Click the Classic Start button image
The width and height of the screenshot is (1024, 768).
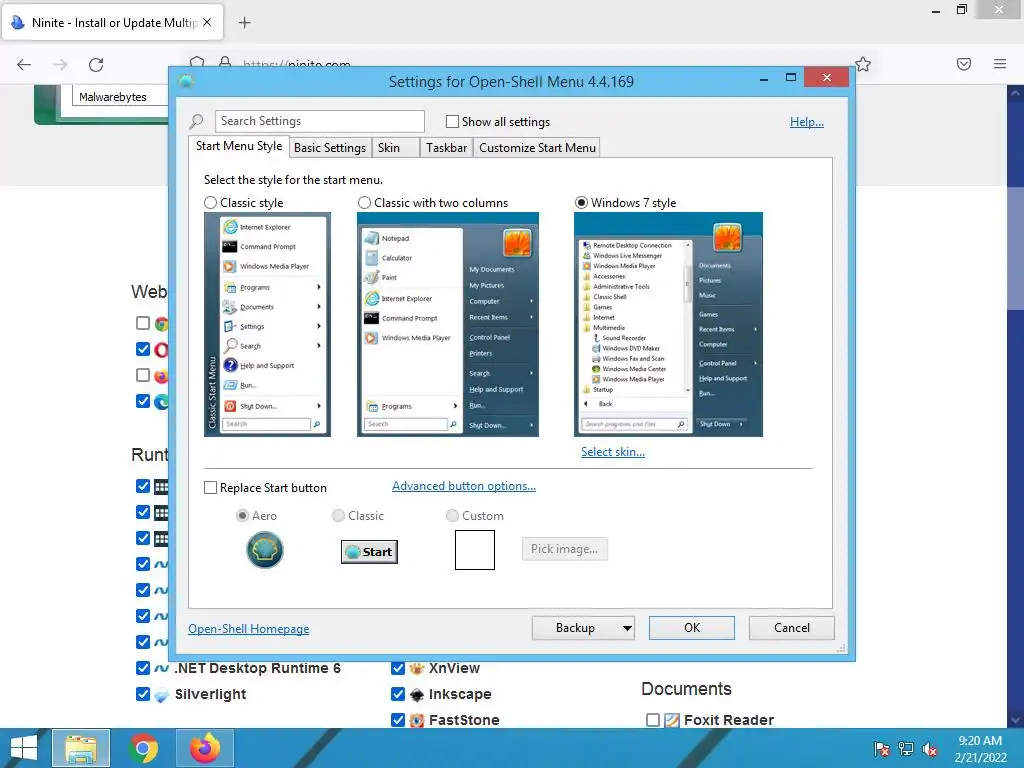369,552
